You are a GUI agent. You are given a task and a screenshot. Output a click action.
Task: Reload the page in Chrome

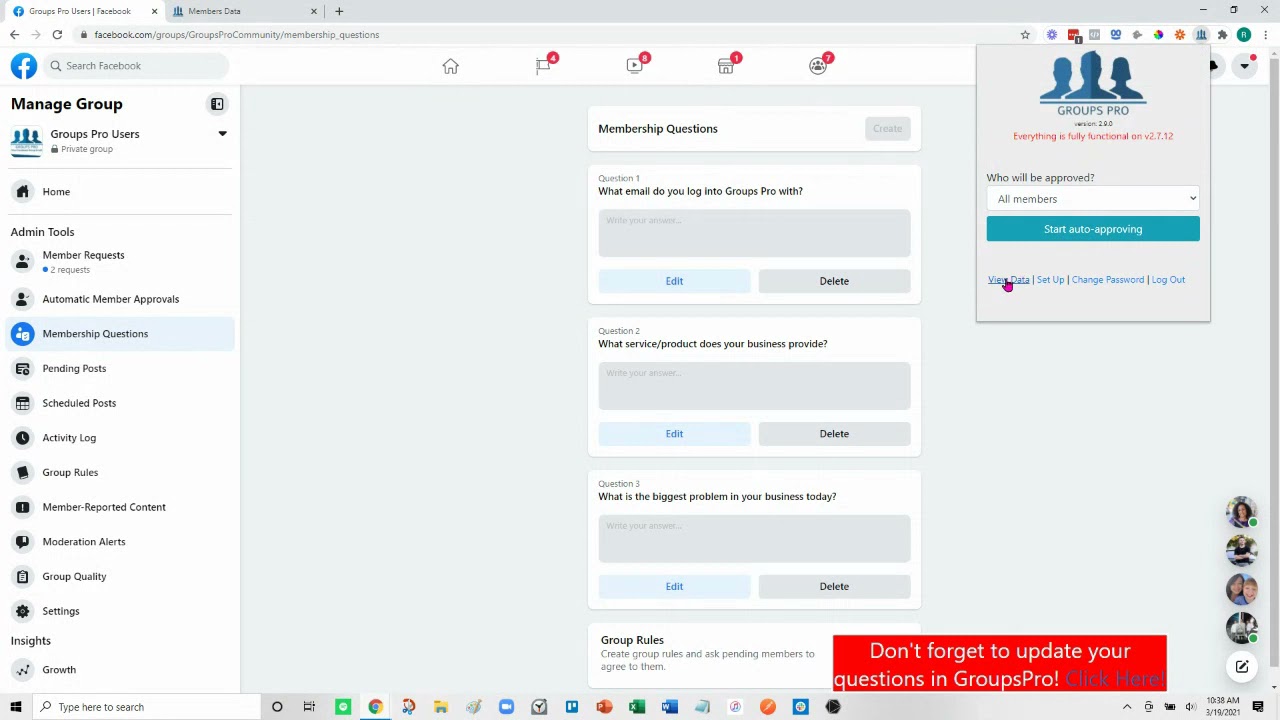(57, 35)
